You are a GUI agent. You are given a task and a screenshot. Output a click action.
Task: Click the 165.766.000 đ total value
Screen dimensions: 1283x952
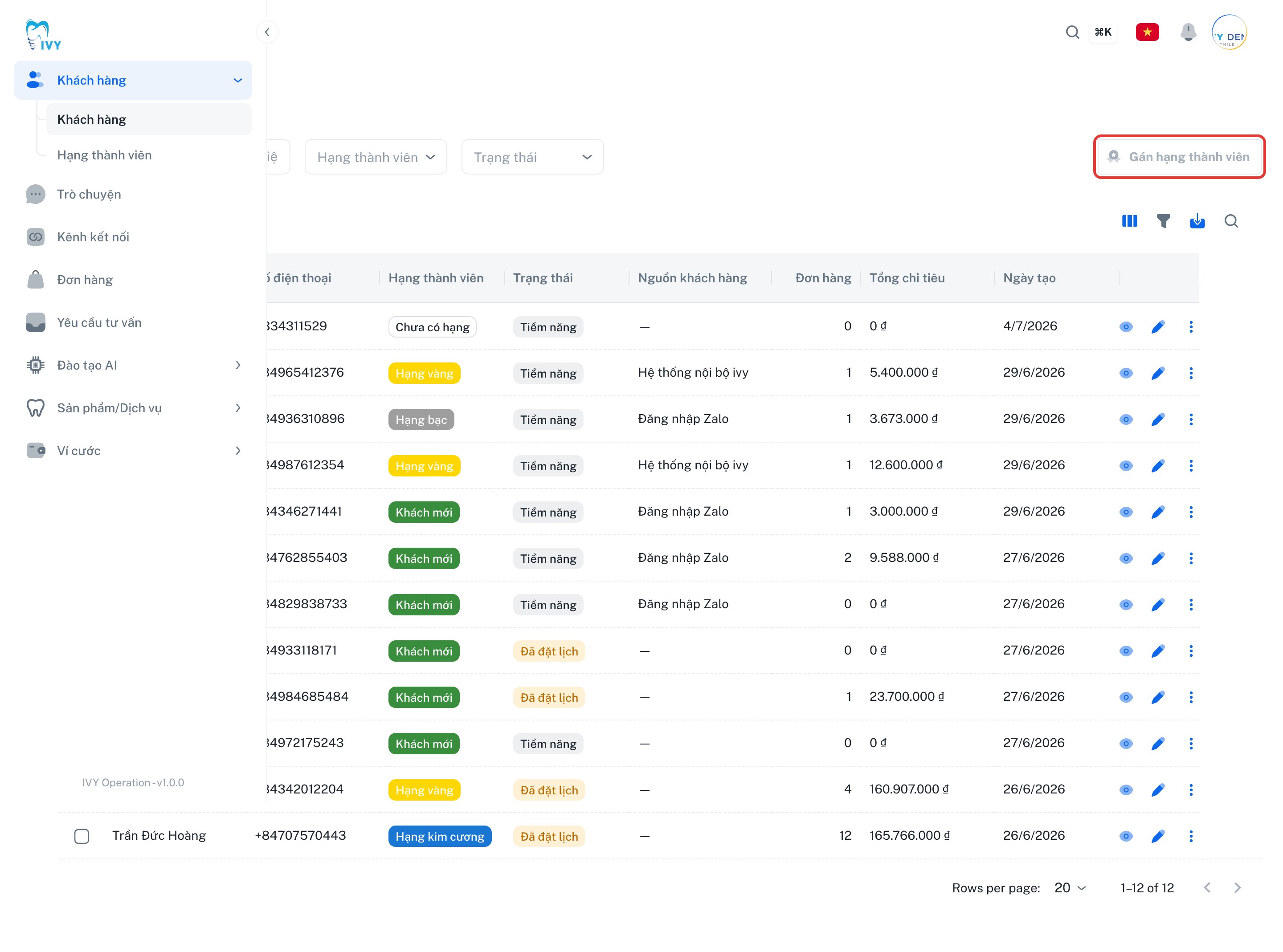tap(909, 836)
